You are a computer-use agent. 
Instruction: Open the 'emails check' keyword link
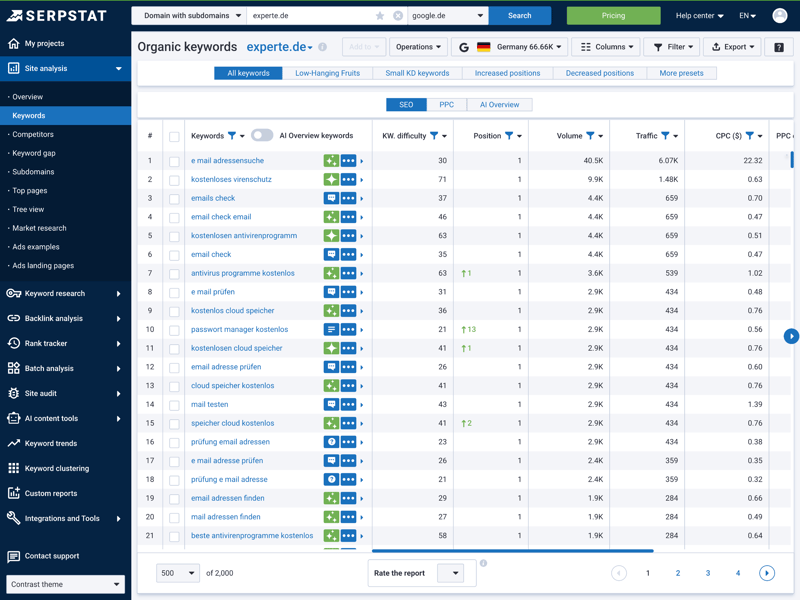point(213,198)
